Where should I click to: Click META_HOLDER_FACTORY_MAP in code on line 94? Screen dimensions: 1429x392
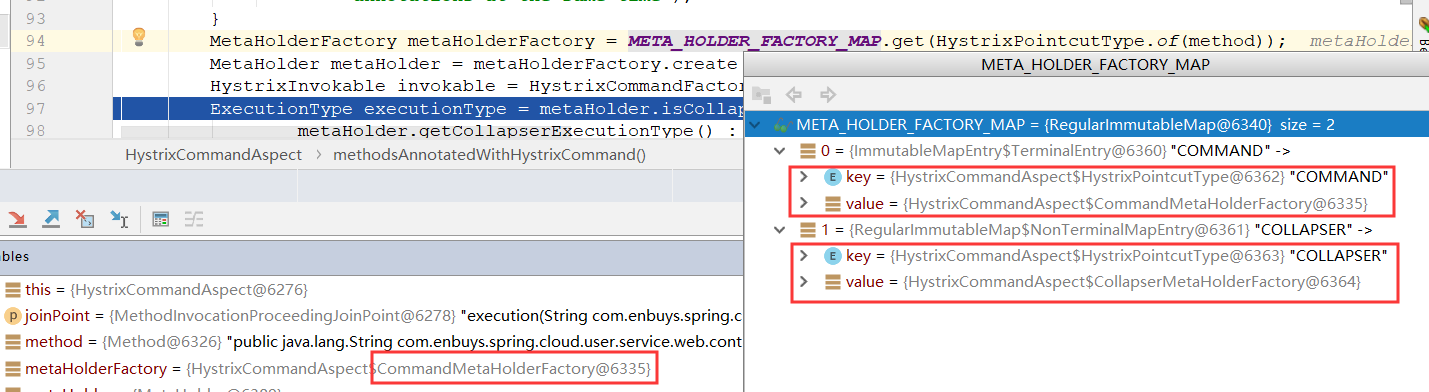pyautogui.click(x=755, y=40)
